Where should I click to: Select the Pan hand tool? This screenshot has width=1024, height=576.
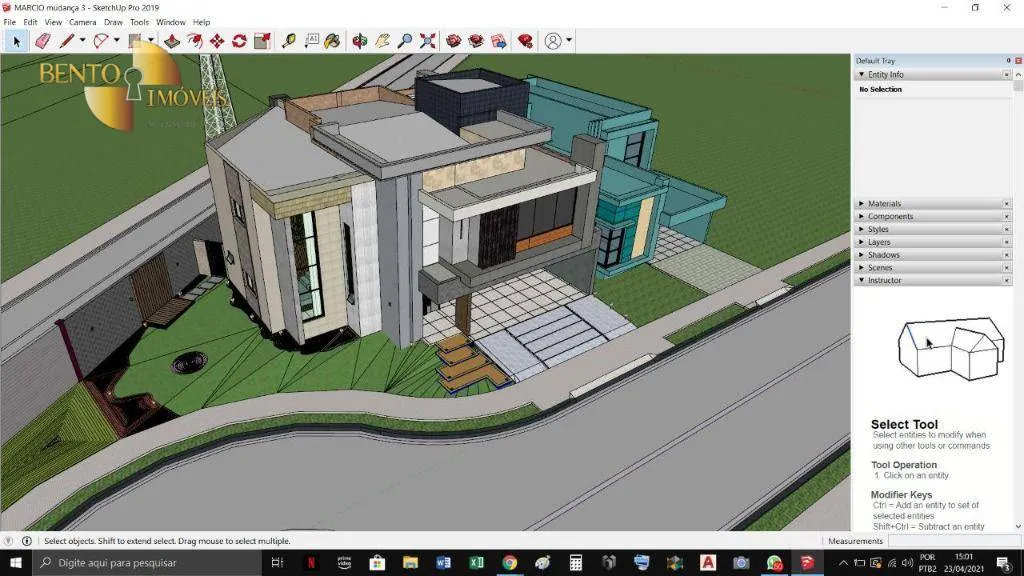pos(382,41)
